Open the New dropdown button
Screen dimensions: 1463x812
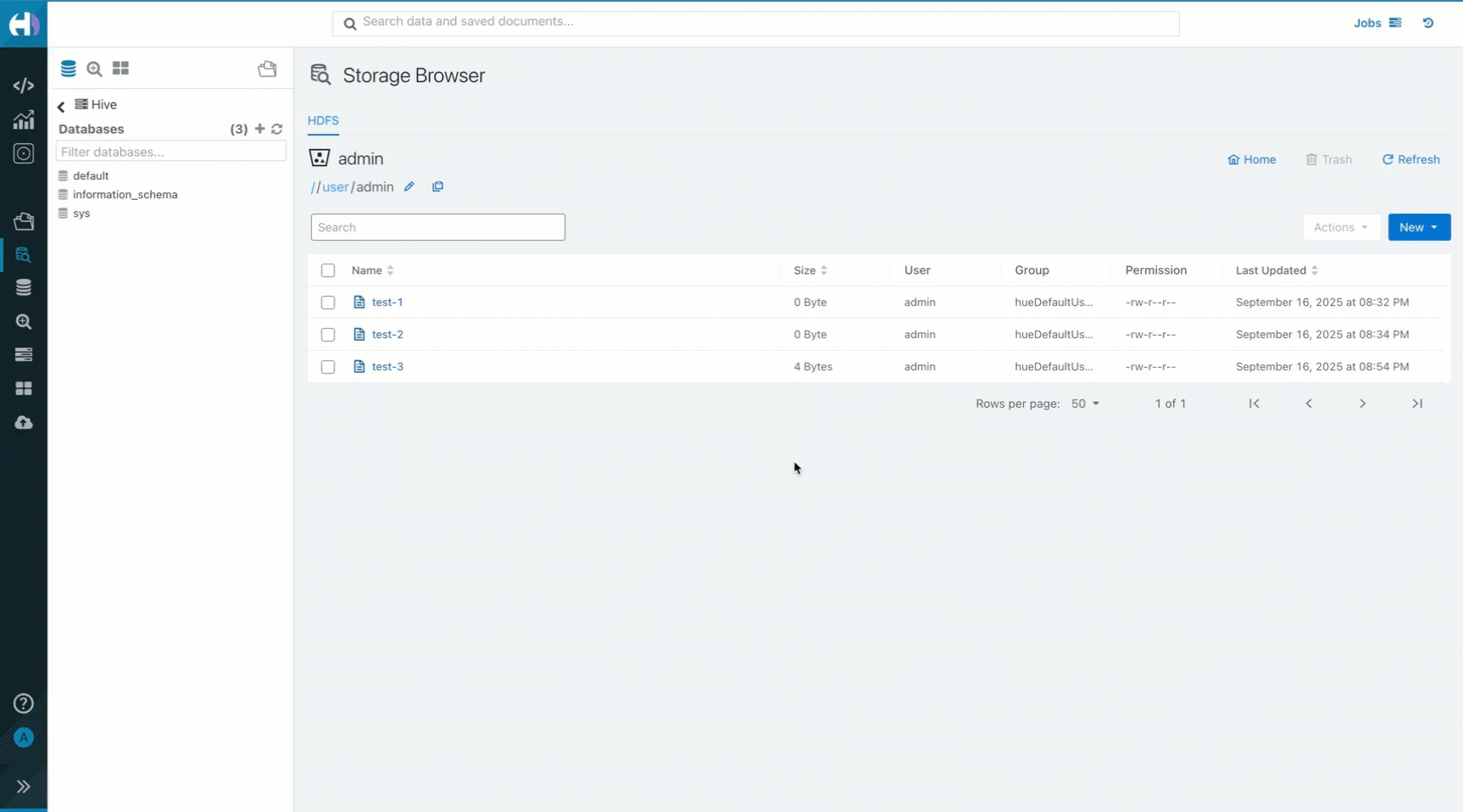(1418, 227)
